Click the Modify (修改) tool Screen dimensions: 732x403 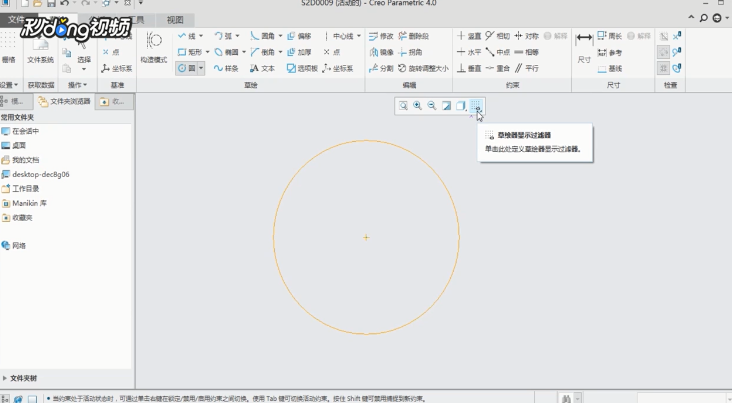pyautogui.click(x=381, y=36)
